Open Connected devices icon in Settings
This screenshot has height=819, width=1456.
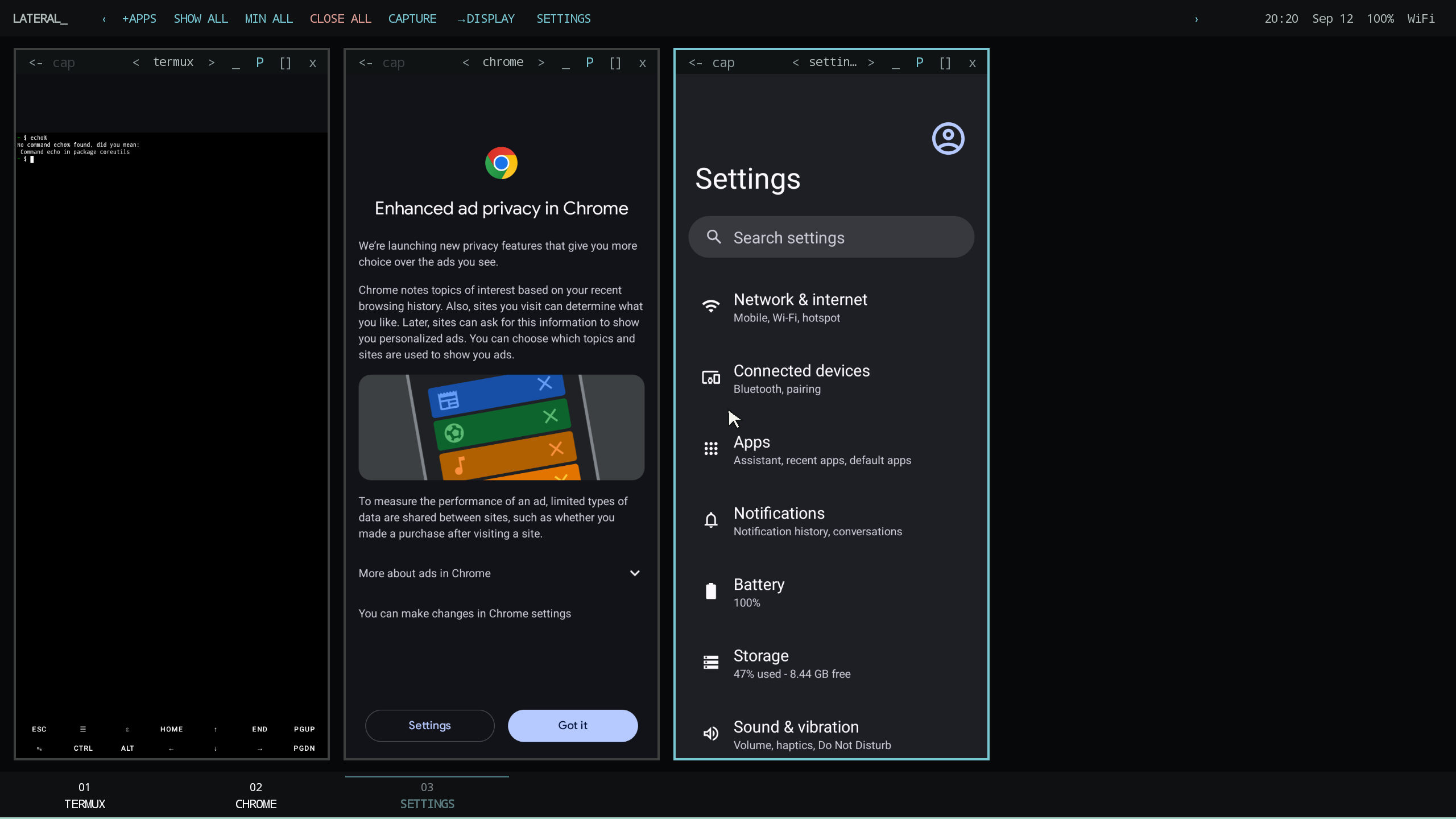point(711,378)
